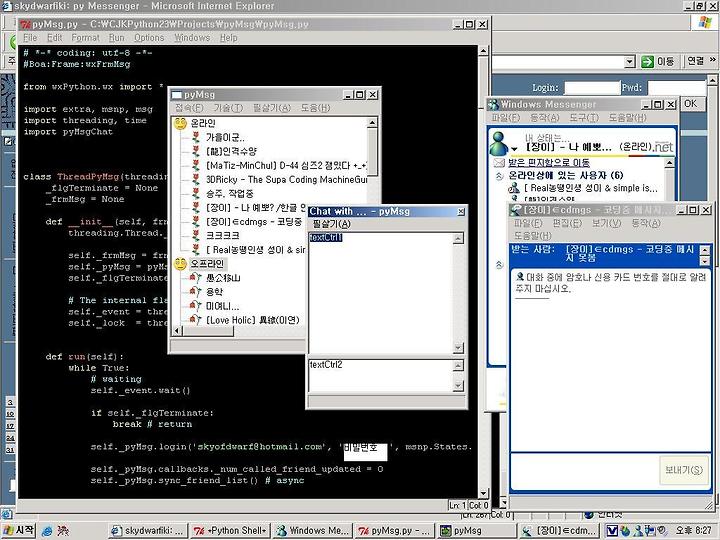Open the 도움(H) menu in pyMsg
The height and width of the screenshot is (540, 720).
point(315,108)
